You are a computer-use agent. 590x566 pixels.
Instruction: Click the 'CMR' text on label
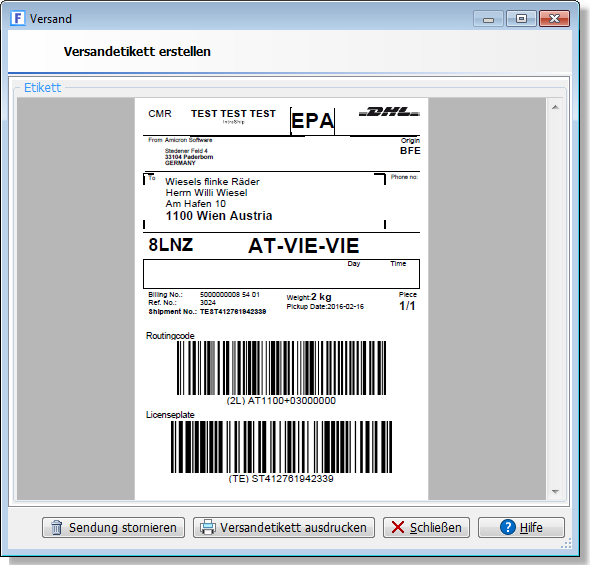coord(160,113)
